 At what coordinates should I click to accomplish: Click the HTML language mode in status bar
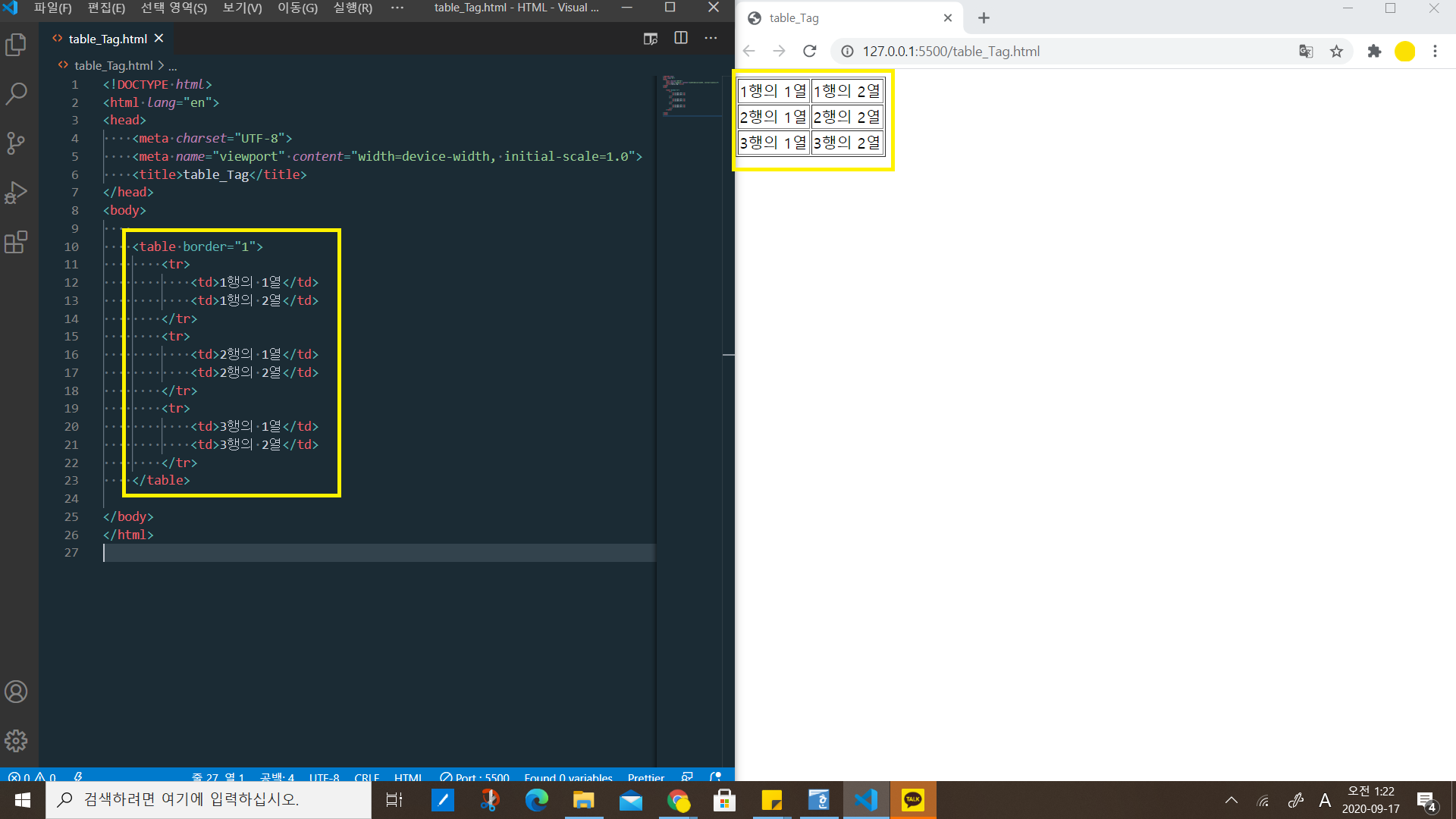(x=408, y=777)
